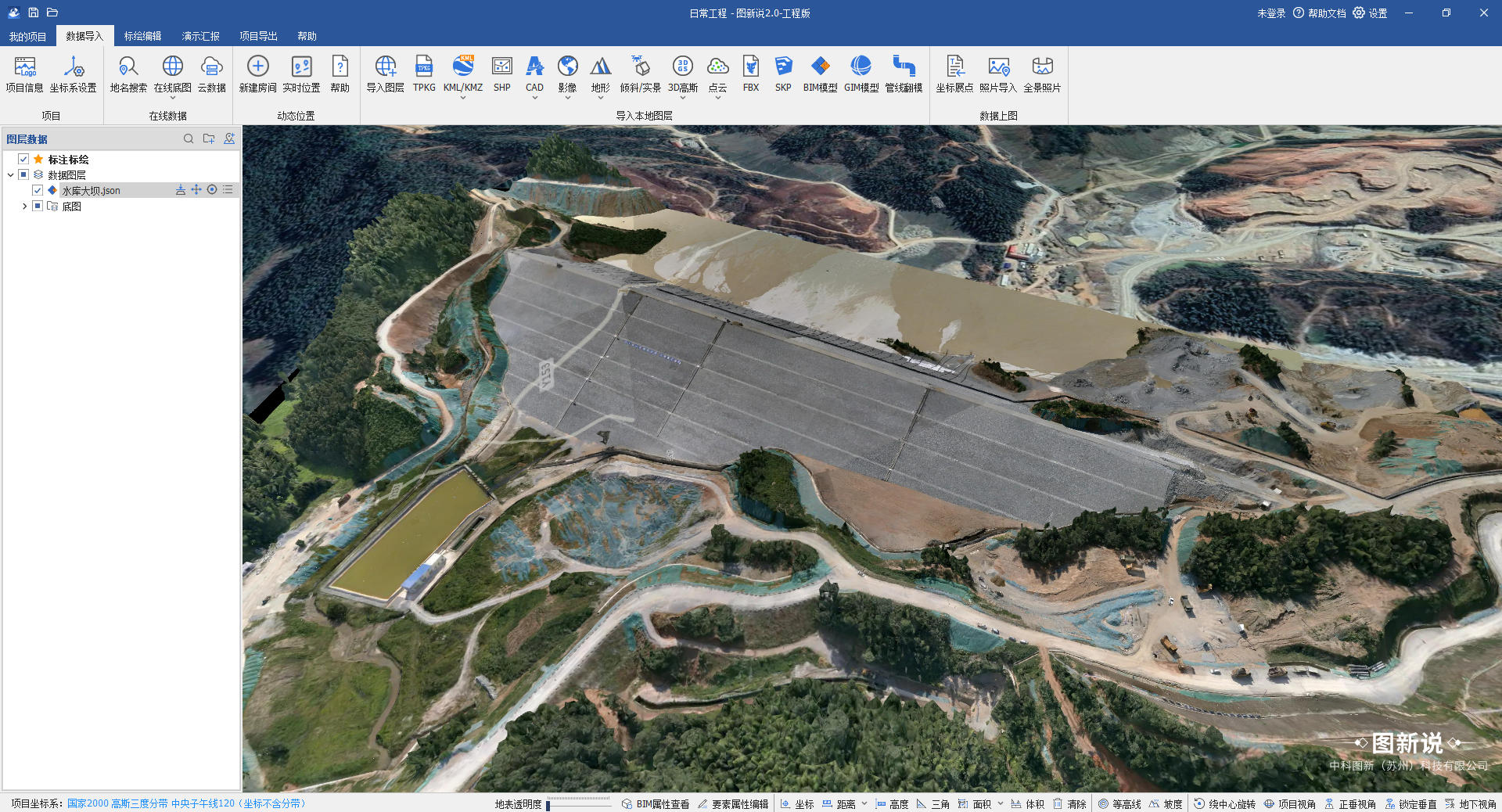Launch the 地名搜索 place name search
This screenshot has width=1502, height=812.
pyautogui.click(x=128, y=74)
